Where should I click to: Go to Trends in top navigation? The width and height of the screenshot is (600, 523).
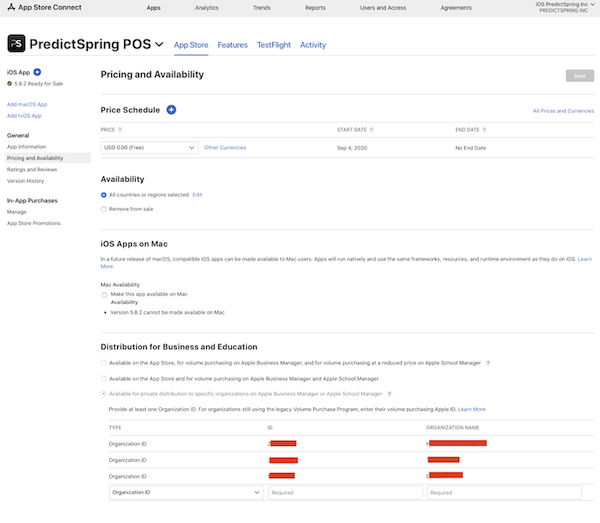click(x=262, y=8)
